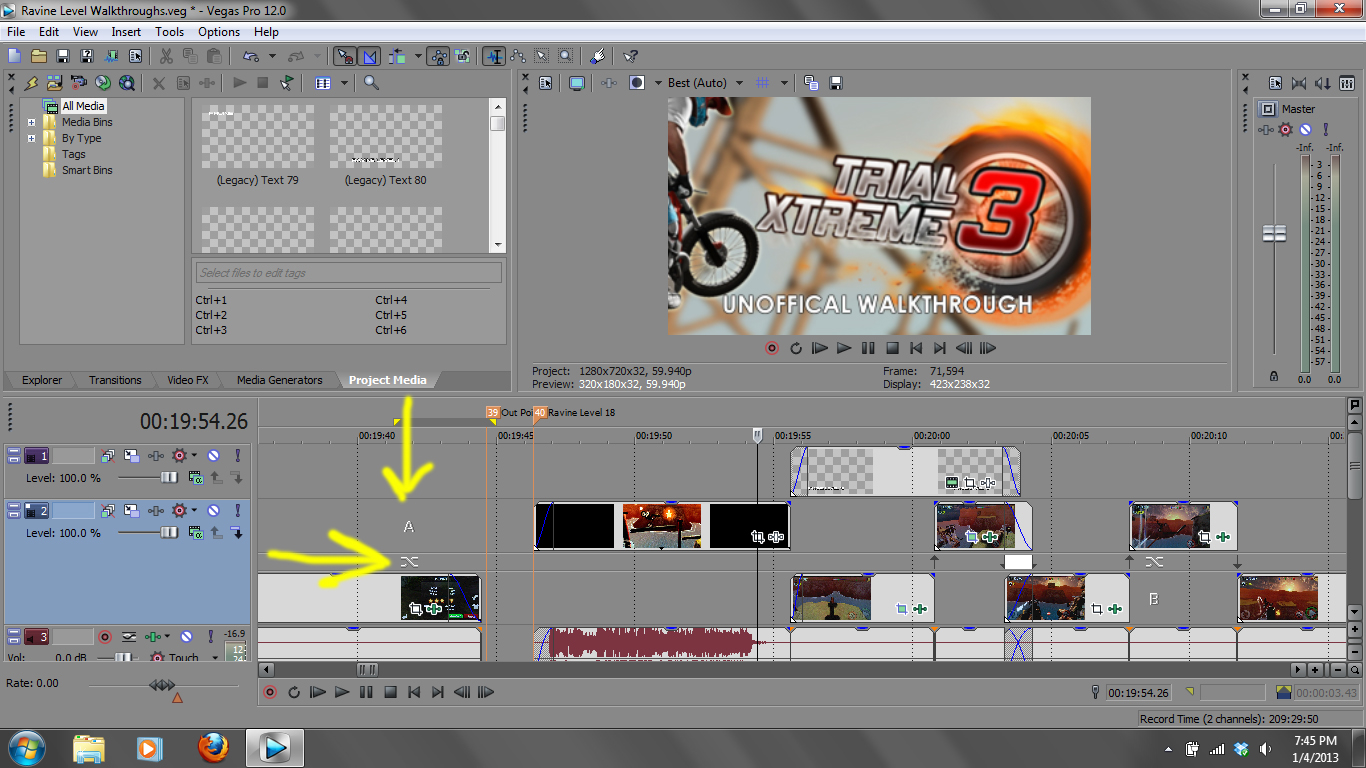Click Stop in the timeline transport bar
1366x768 pixels.
point(391,692)
